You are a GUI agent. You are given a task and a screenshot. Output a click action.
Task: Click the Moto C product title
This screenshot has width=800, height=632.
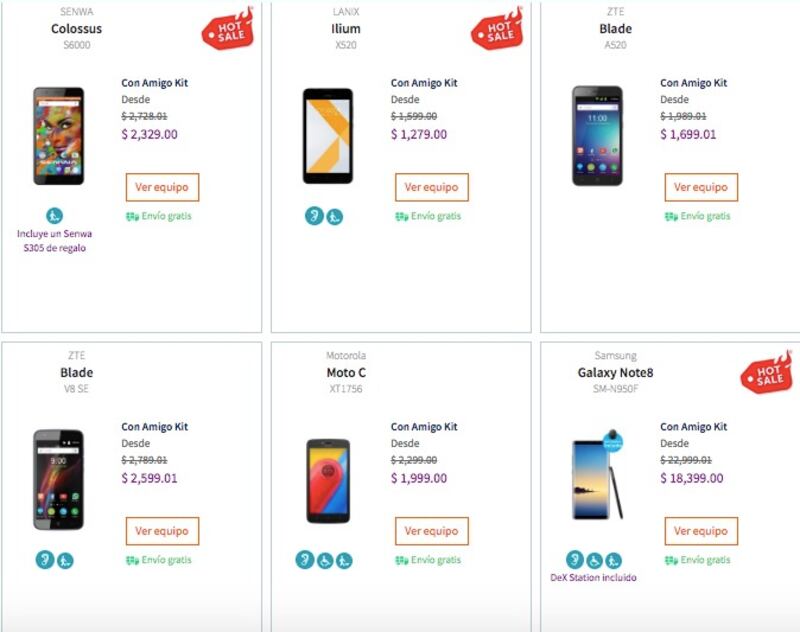click(x=345, y=373)
